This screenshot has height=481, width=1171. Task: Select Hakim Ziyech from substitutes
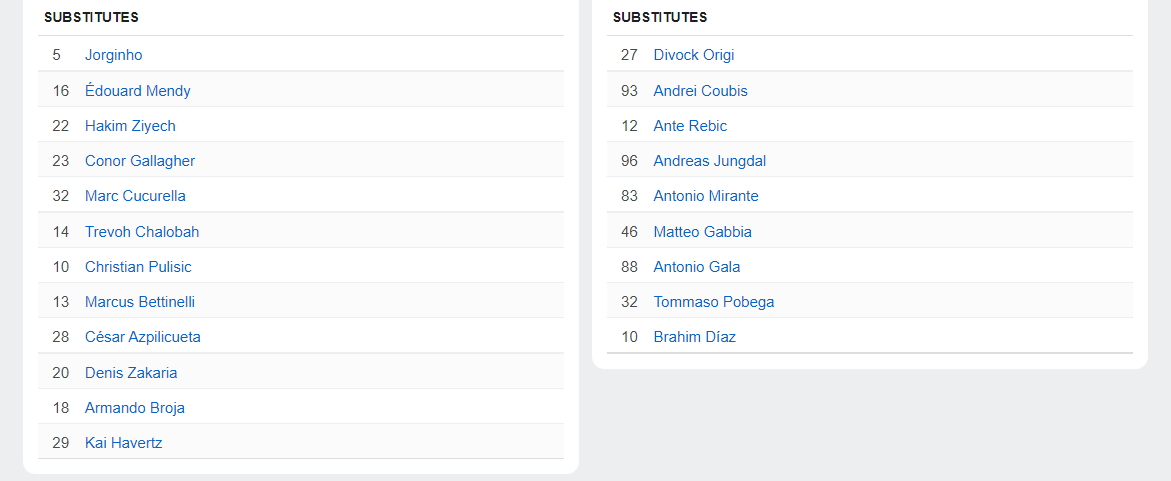130,126
